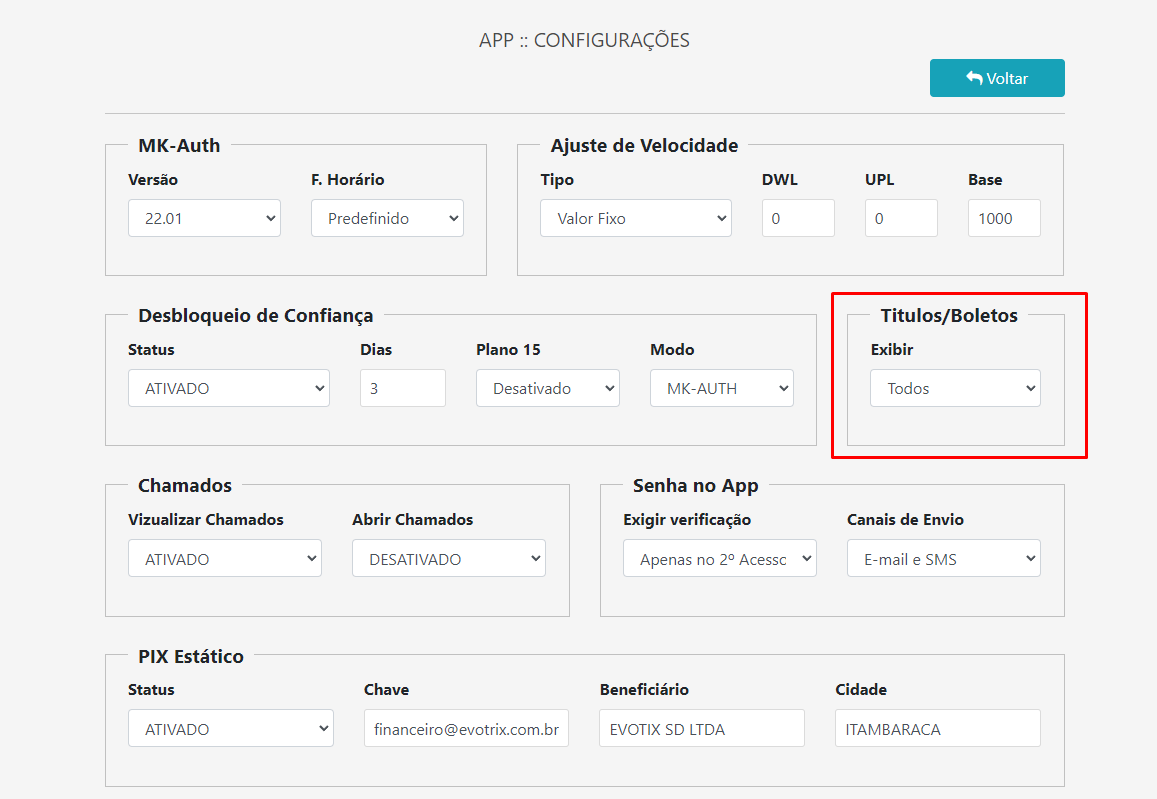Select the Chave field with the email address
Image resolution: width=1157 pixels, height=799 pixels.
466,727
